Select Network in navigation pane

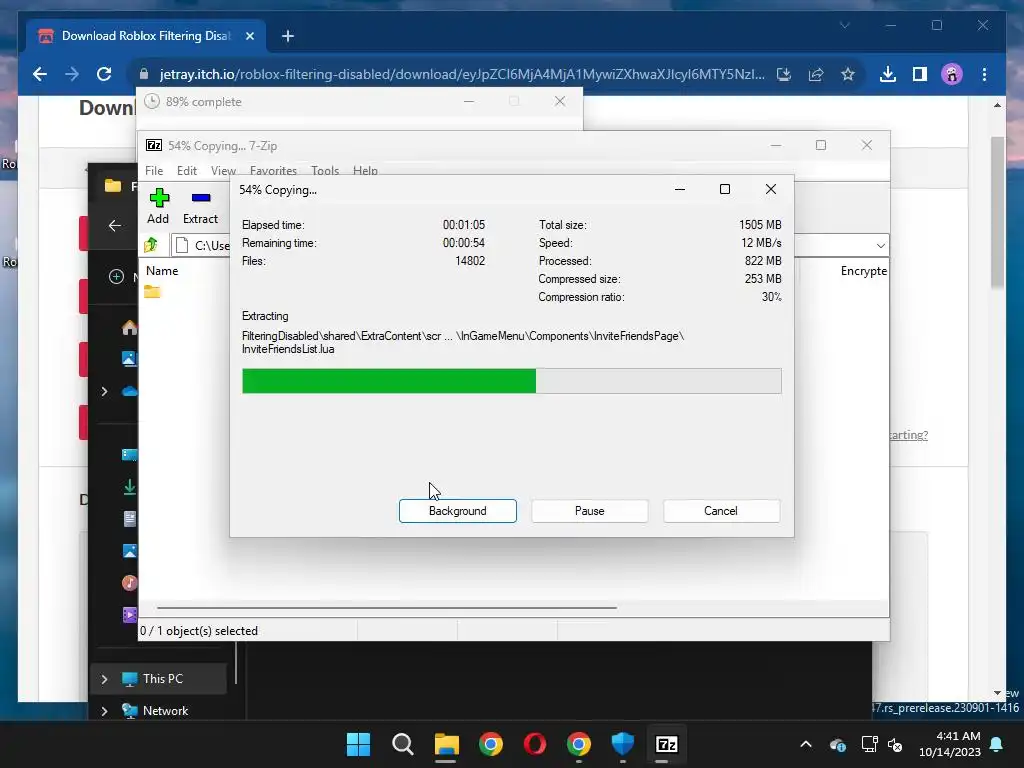click(165, 711)
